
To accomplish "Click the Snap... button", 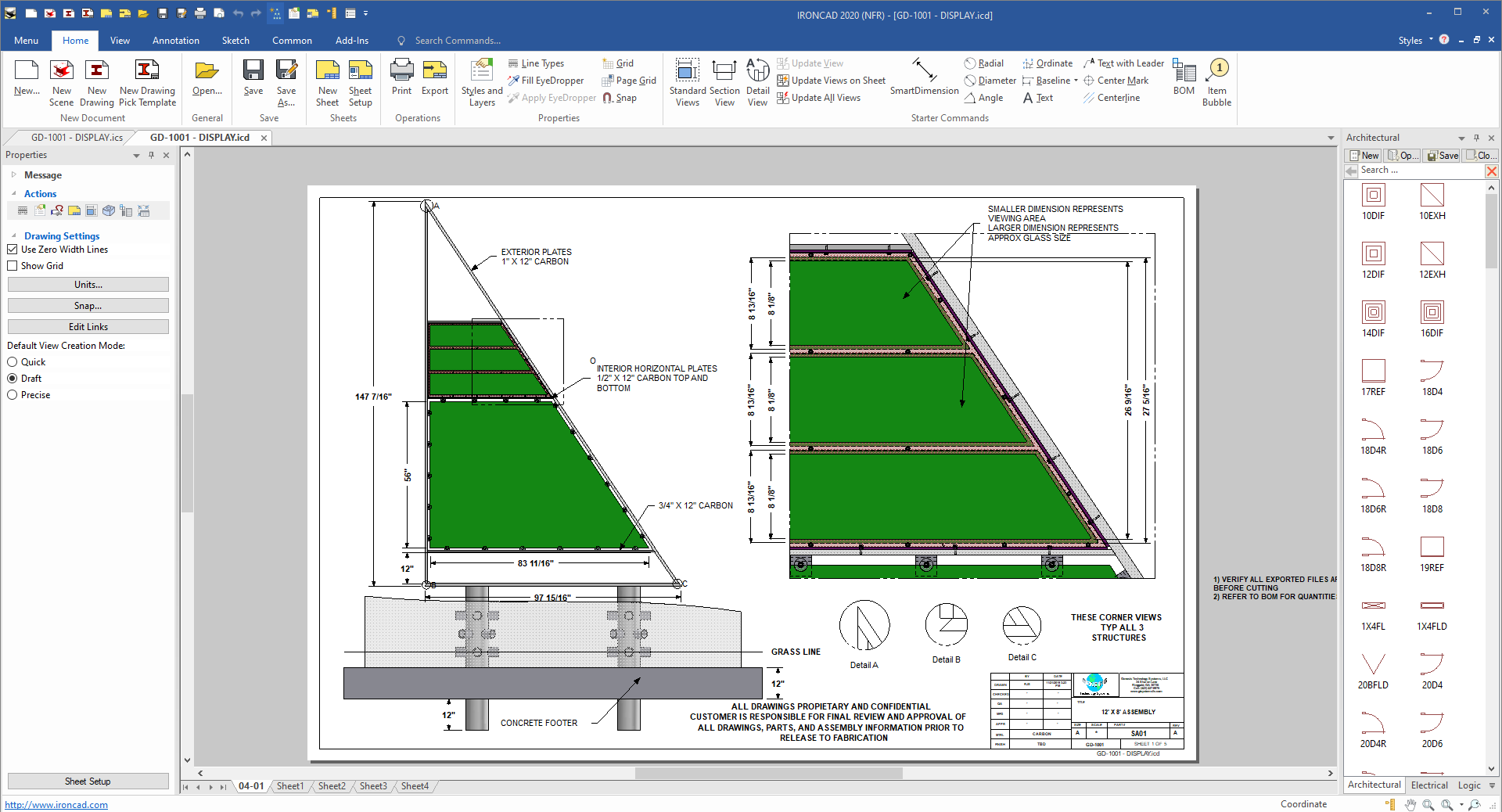I will [x=88, y=306].
